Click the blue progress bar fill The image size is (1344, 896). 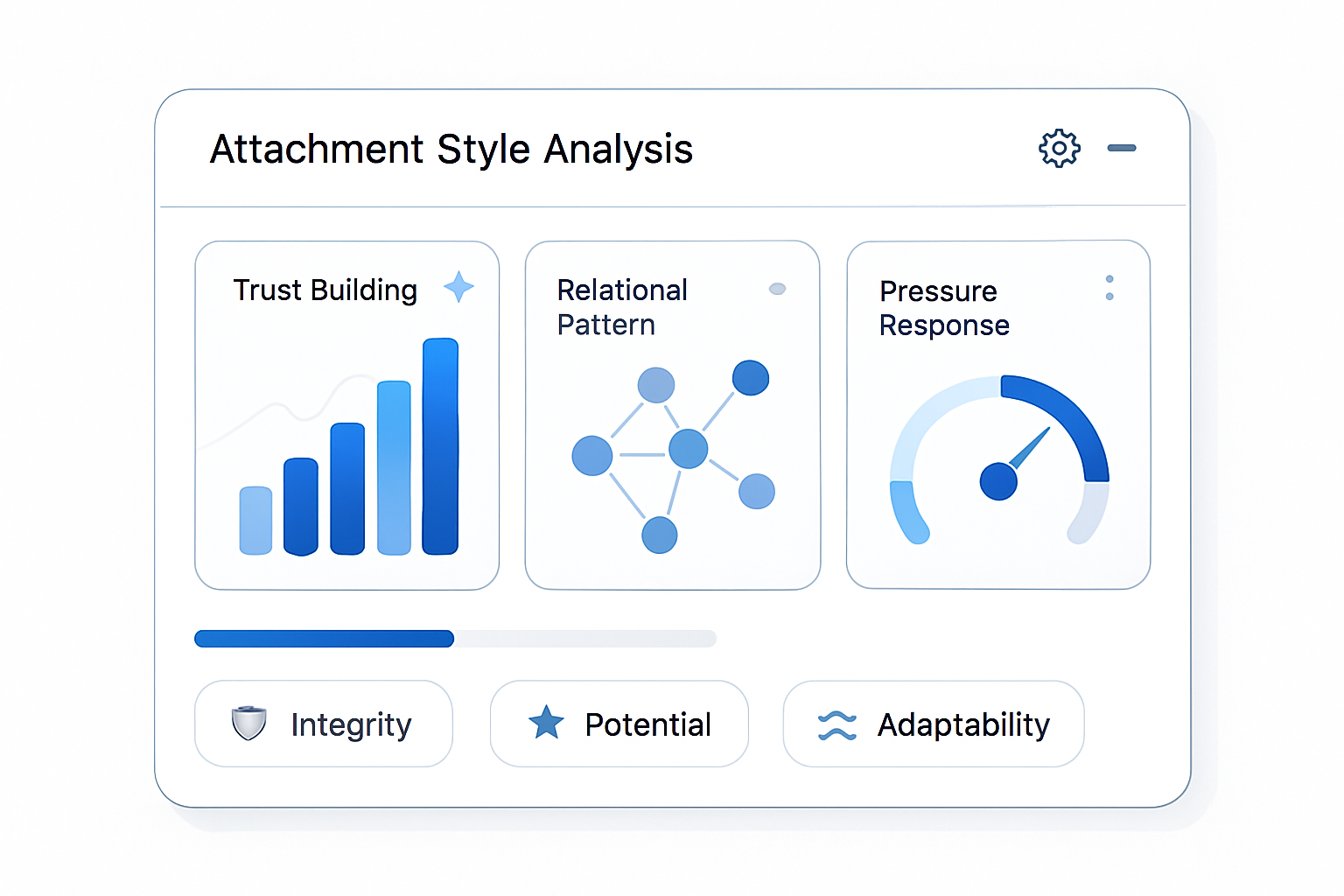coord(324,638)
